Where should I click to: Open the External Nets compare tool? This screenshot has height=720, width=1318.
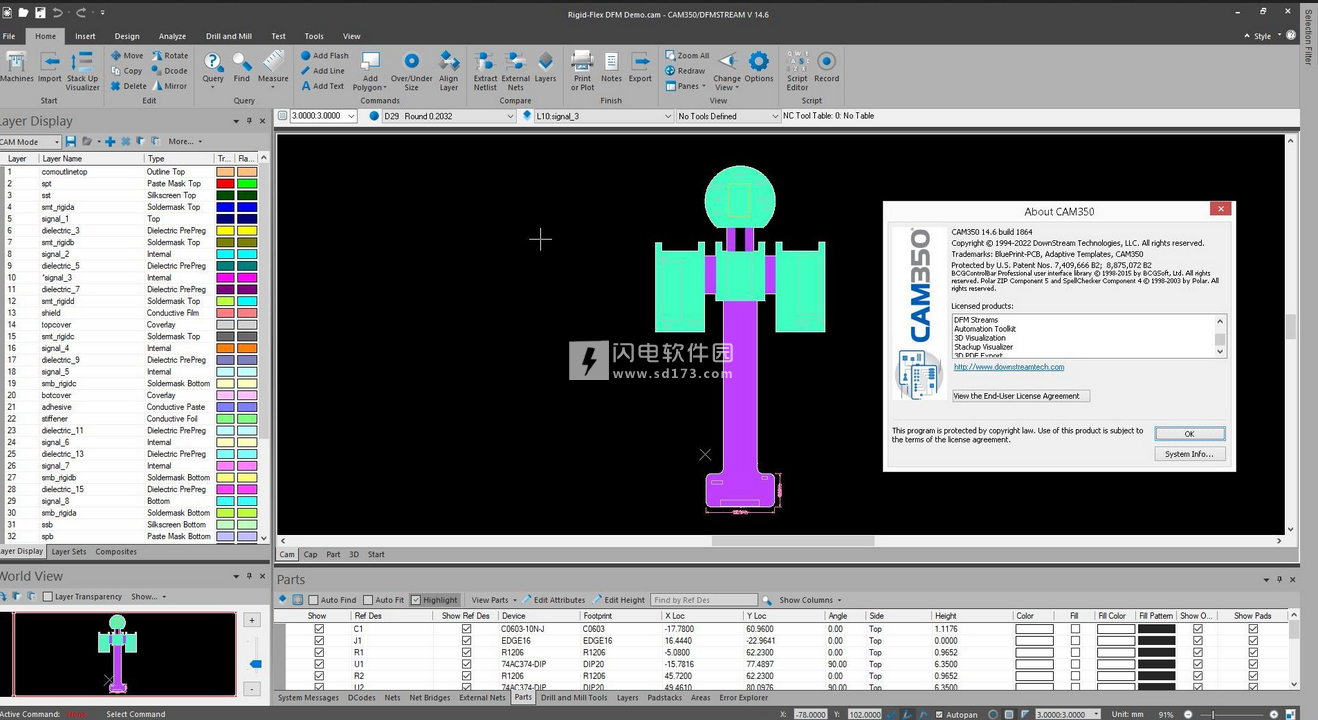tap(516, 71)
